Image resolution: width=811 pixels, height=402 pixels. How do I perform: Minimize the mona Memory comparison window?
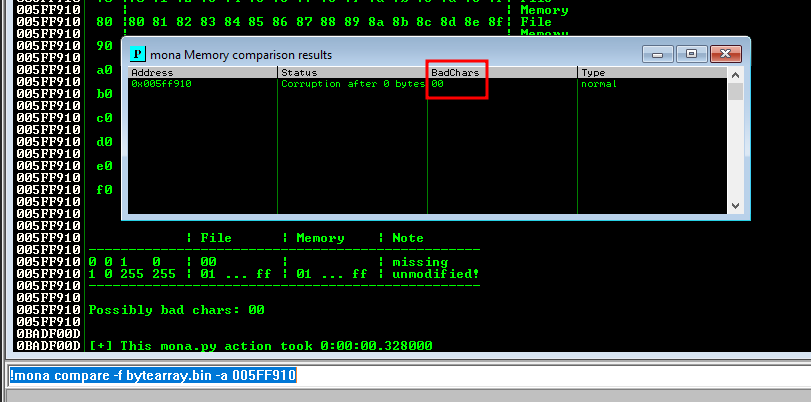point(658,54)
